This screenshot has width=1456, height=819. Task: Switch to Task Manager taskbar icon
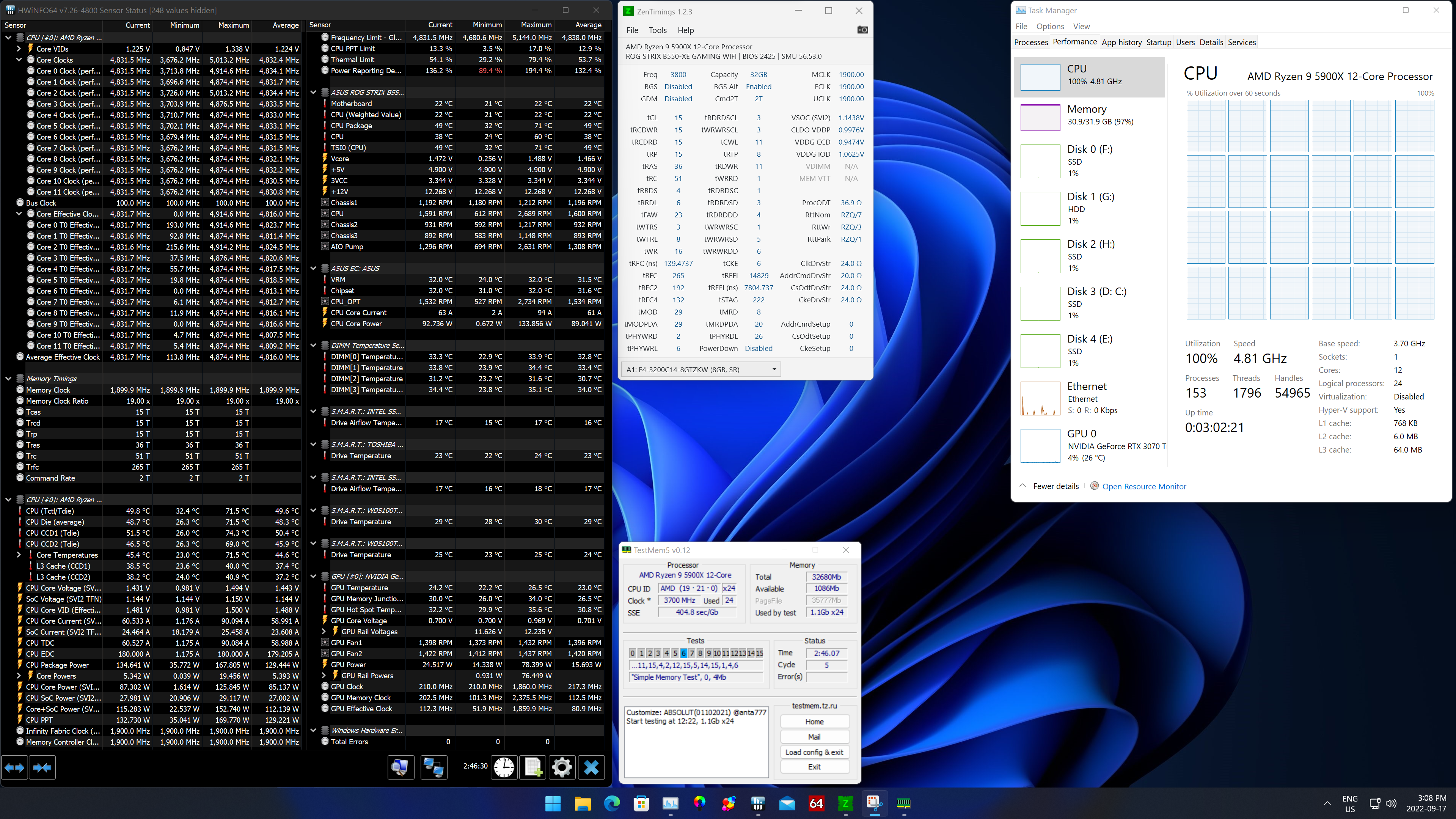click(670, 803)
